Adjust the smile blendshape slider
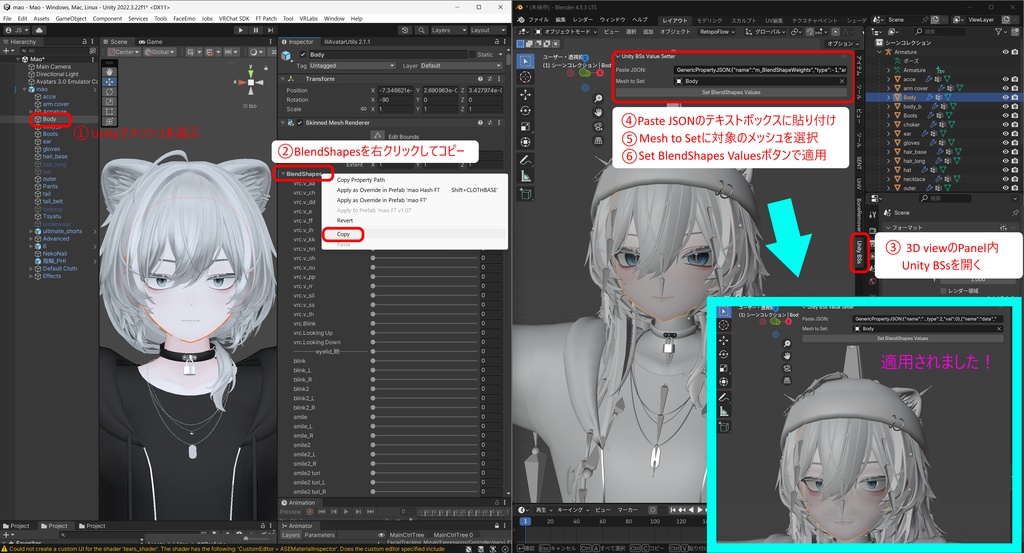 coord(425,417)
